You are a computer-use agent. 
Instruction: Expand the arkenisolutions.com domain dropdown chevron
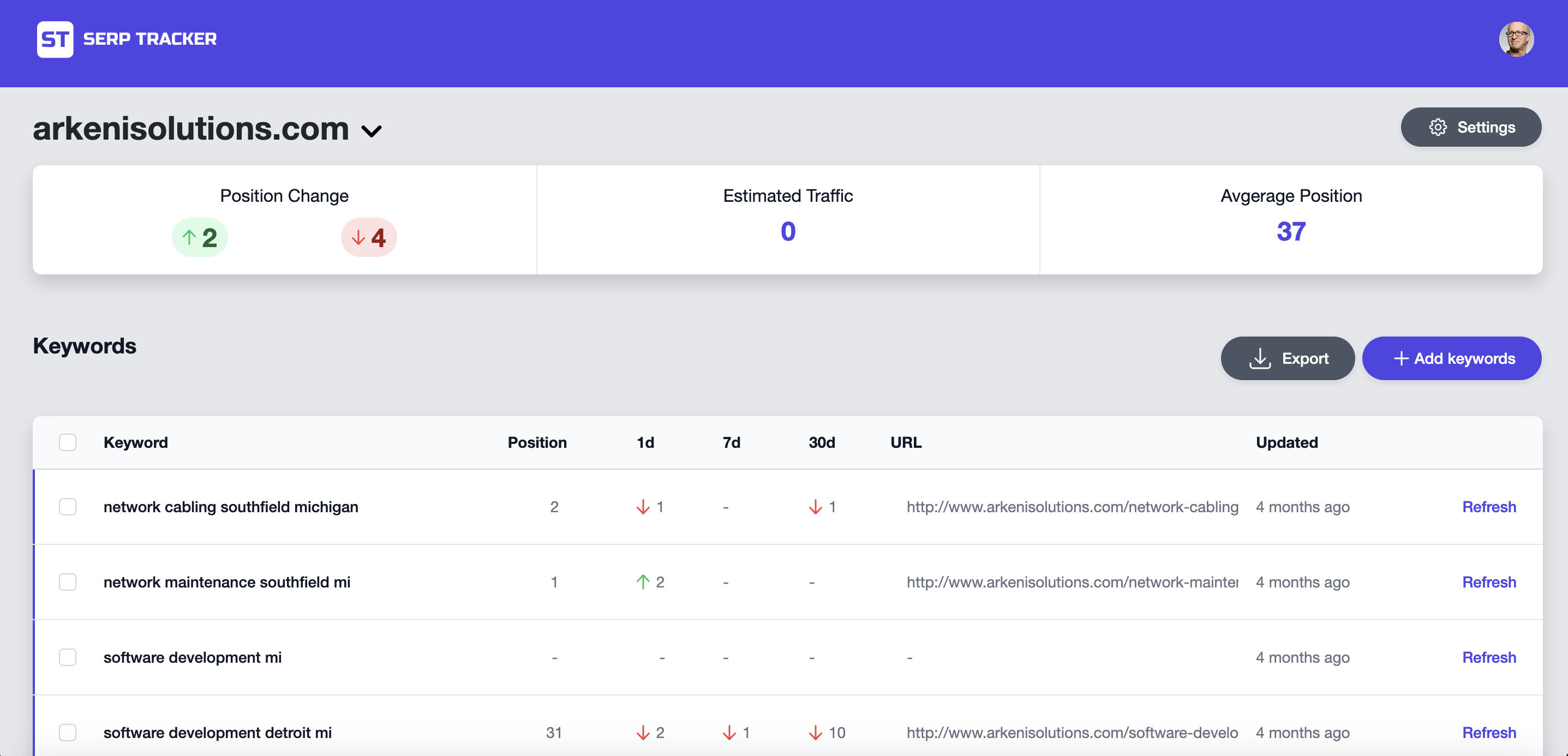coord(372,131)
